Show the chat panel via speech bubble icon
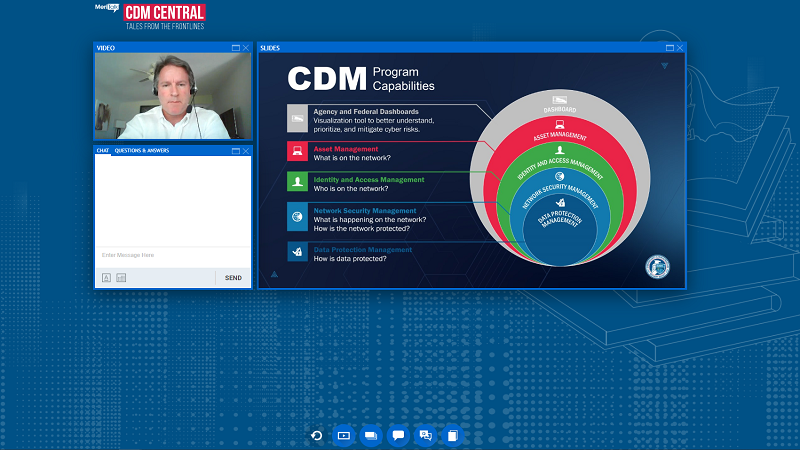800x450 pixels. pos(398,435)
